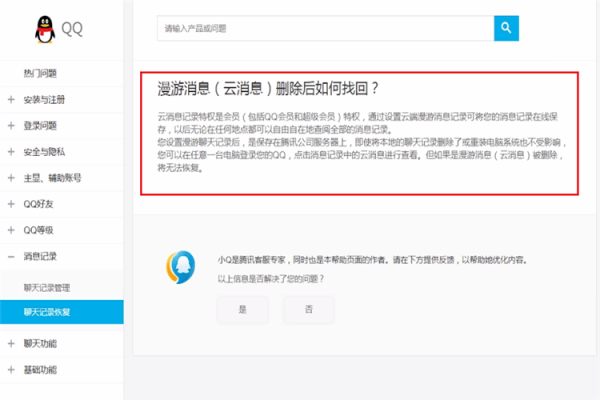The image size is (600, 400).
Task: Click paragraph line beginning 云消息记录特权是会员
Action: [x=357, y=116]
